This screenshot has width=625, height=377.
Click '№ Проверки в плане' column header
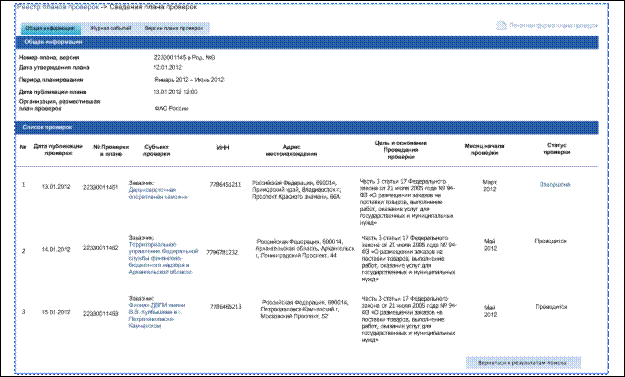[111, 150]
